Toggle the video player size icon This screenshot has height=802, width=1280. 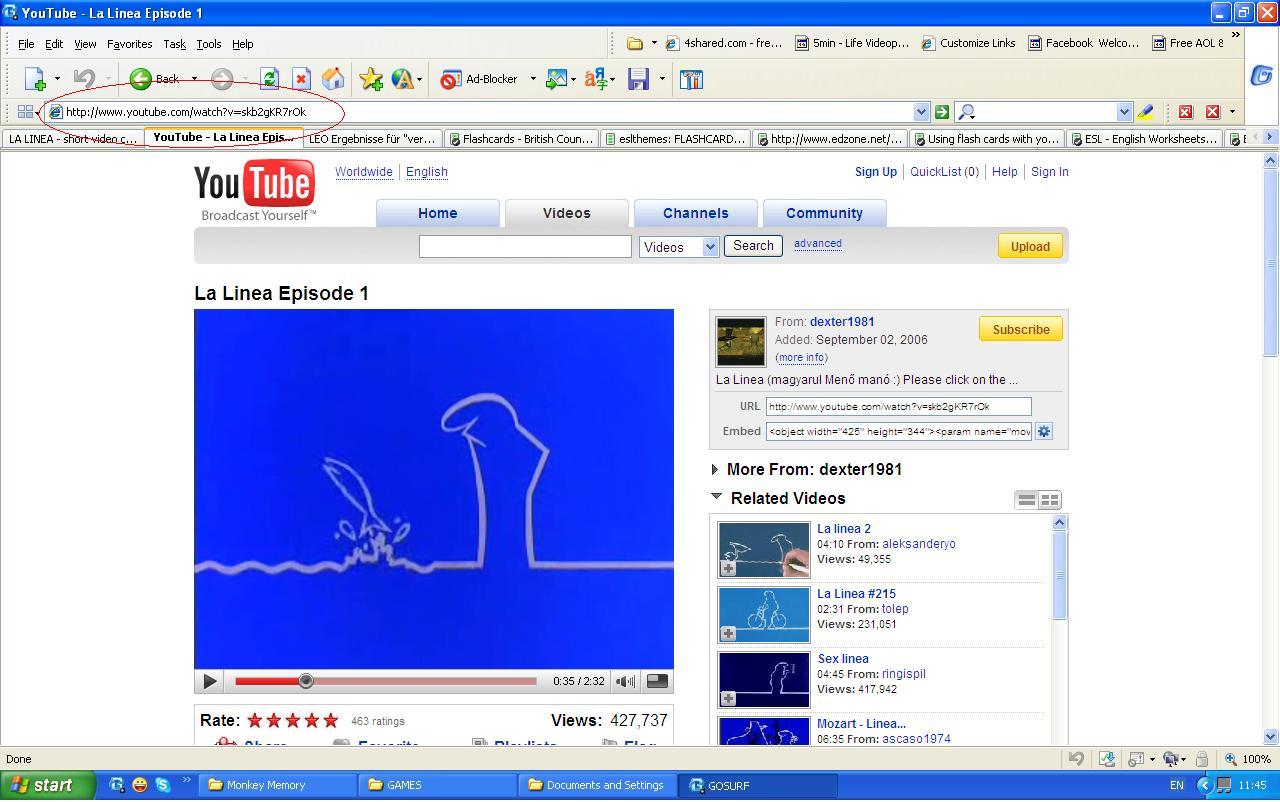point(657,681)
